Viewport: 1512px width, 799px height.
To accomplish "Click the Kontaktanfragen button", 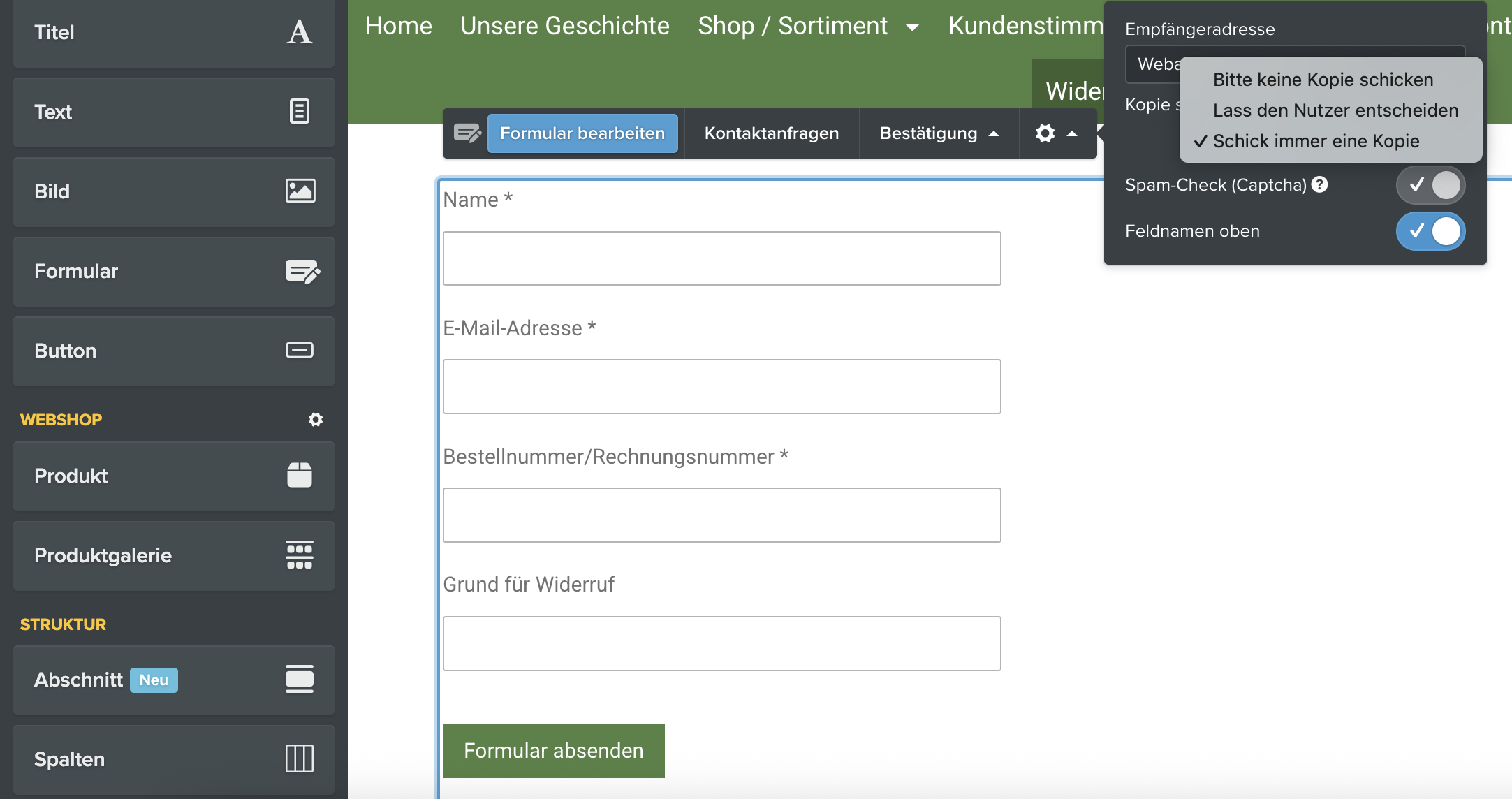I will [772, 133].
